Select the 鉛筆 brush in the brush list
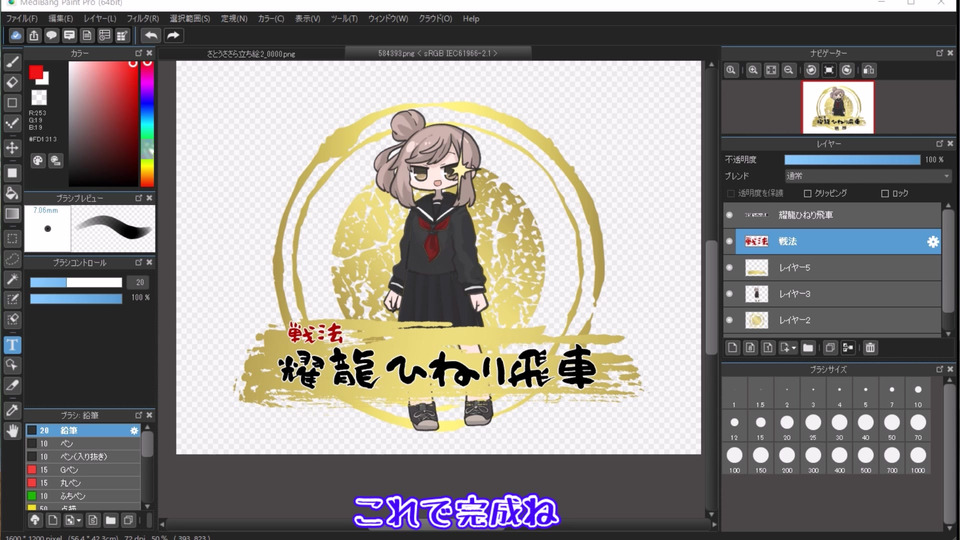 coord(83,430)
